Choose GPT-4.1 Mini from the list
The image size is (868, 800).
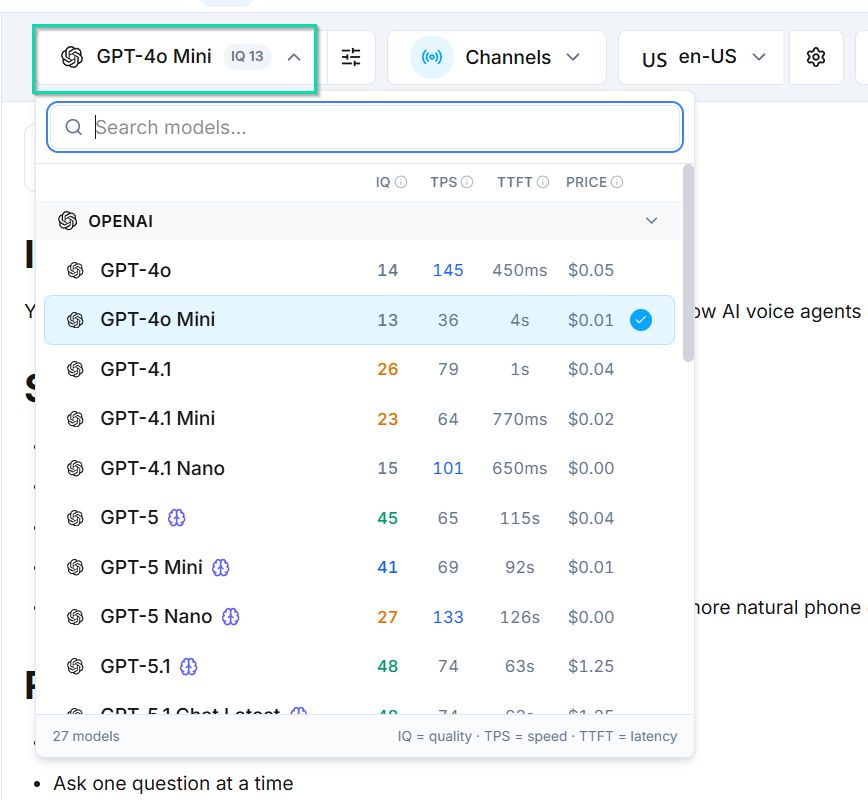(158, 419)
